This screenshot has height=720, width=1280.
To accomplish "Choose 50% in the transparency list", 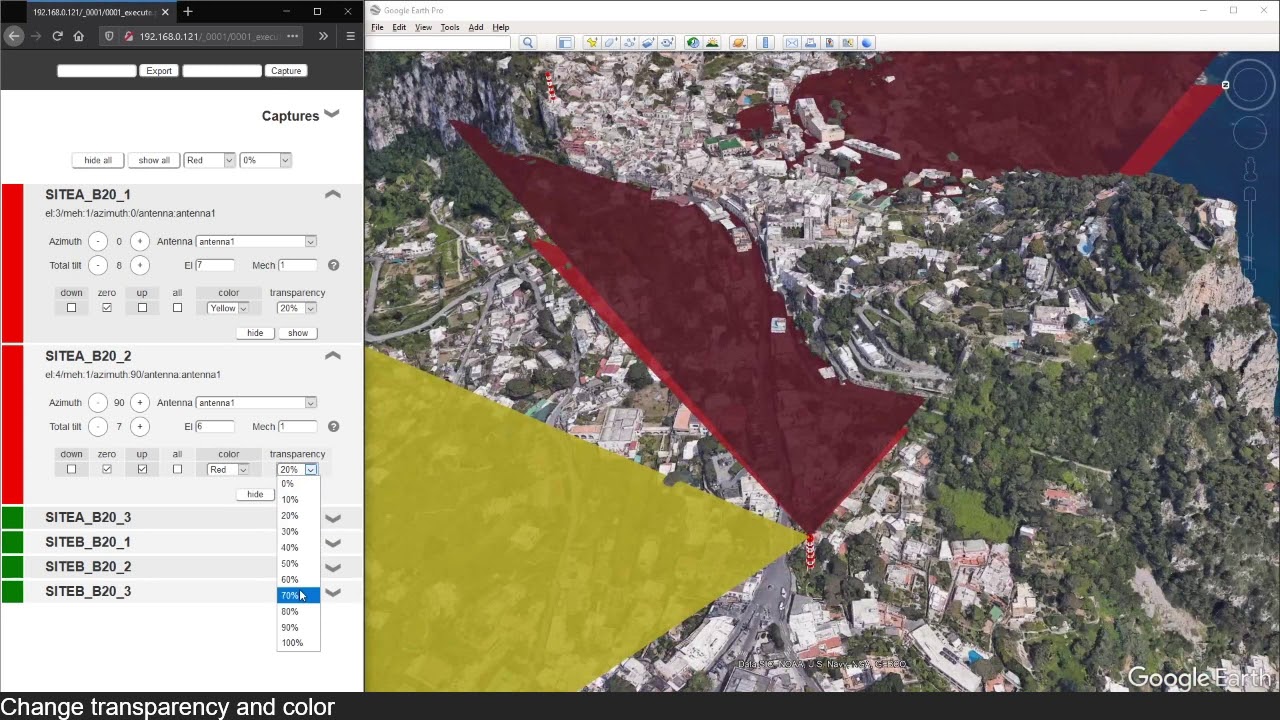I will [x=298, y=563].
